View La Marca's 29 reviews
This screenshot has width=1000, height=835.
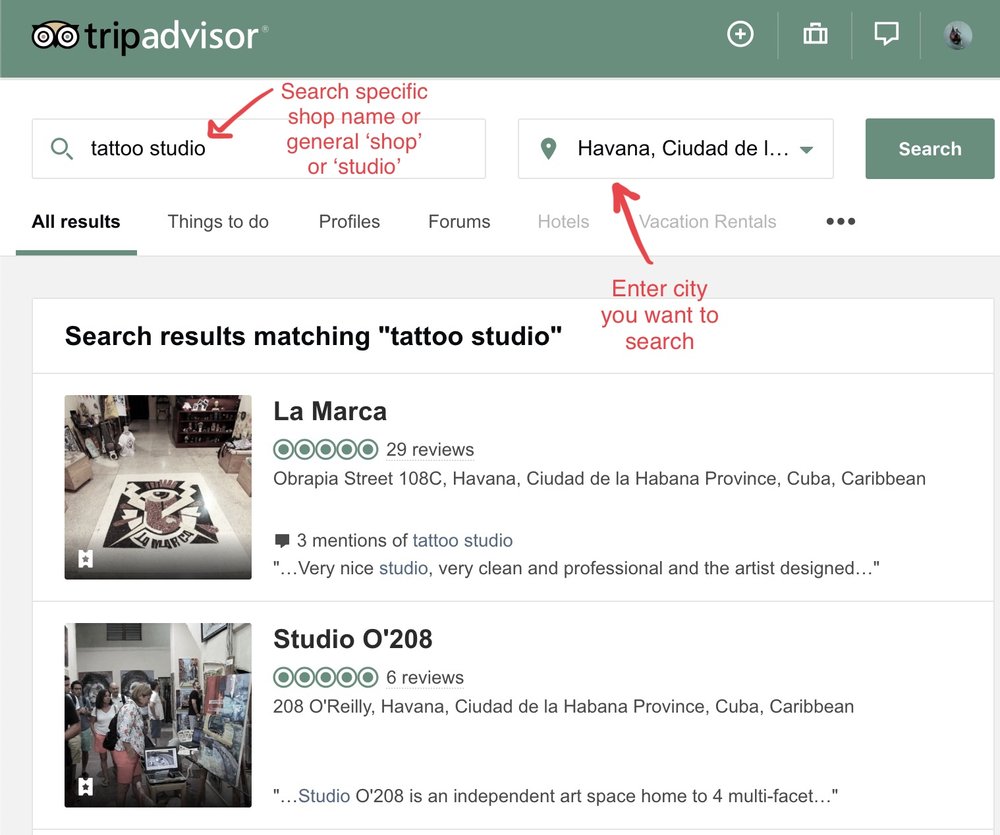pos(430,450)
